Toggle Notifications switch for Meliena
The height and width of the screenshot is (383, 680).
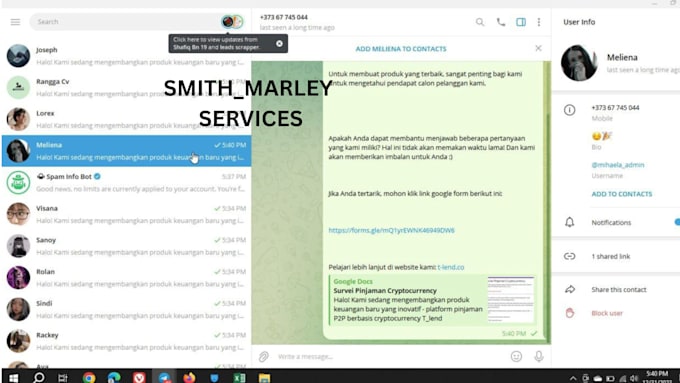pos(677,222)
